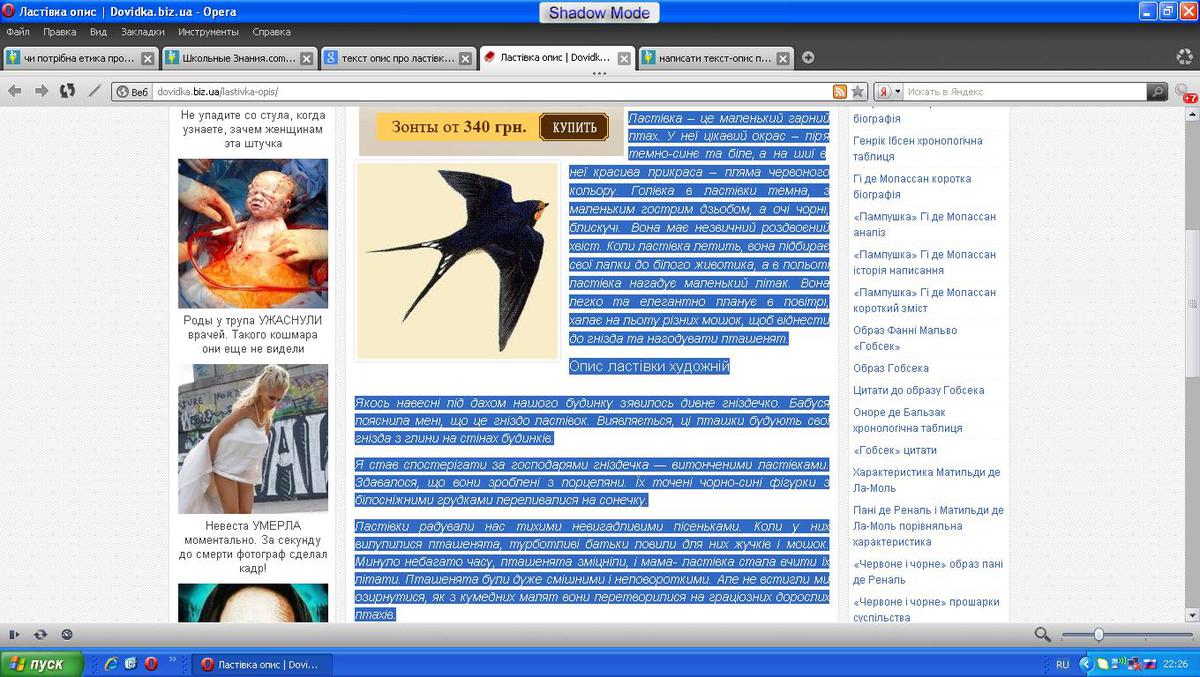
Task: Switch to 'написати текст-опис п...' tab
Action: (715, 58)
